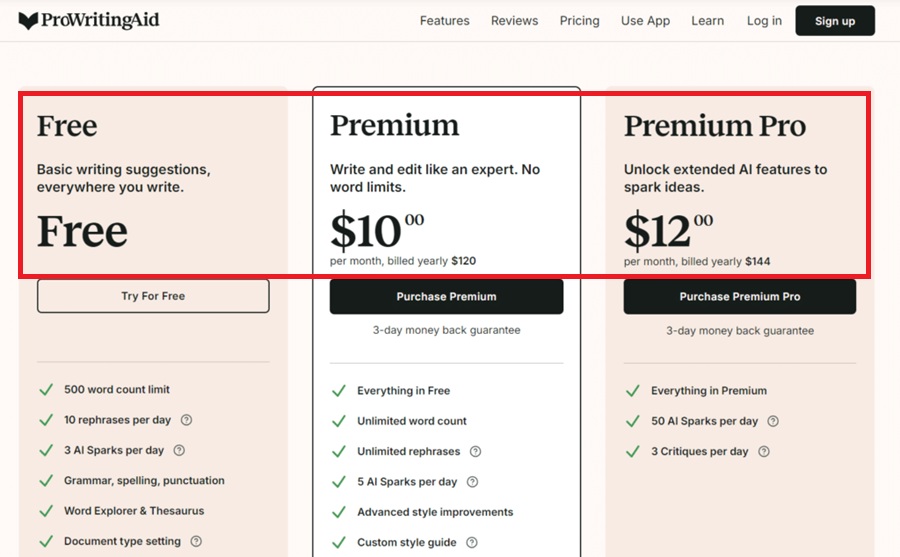
Task: Click the checkmark next to Grammar, spelling, punctuation
Action: point(46,481)
